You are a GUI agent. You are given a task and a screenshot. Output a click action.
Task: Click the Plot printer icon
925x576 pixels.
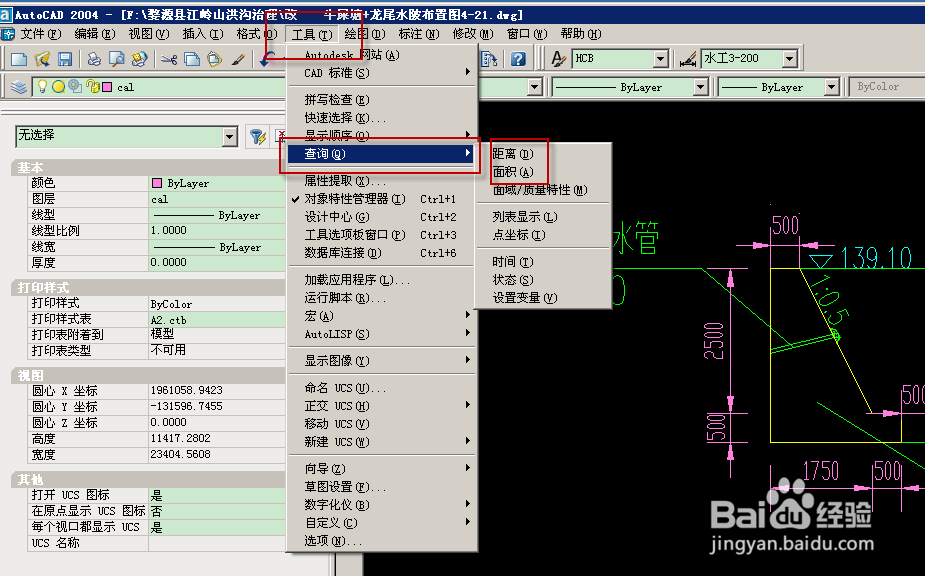point(94,59)
